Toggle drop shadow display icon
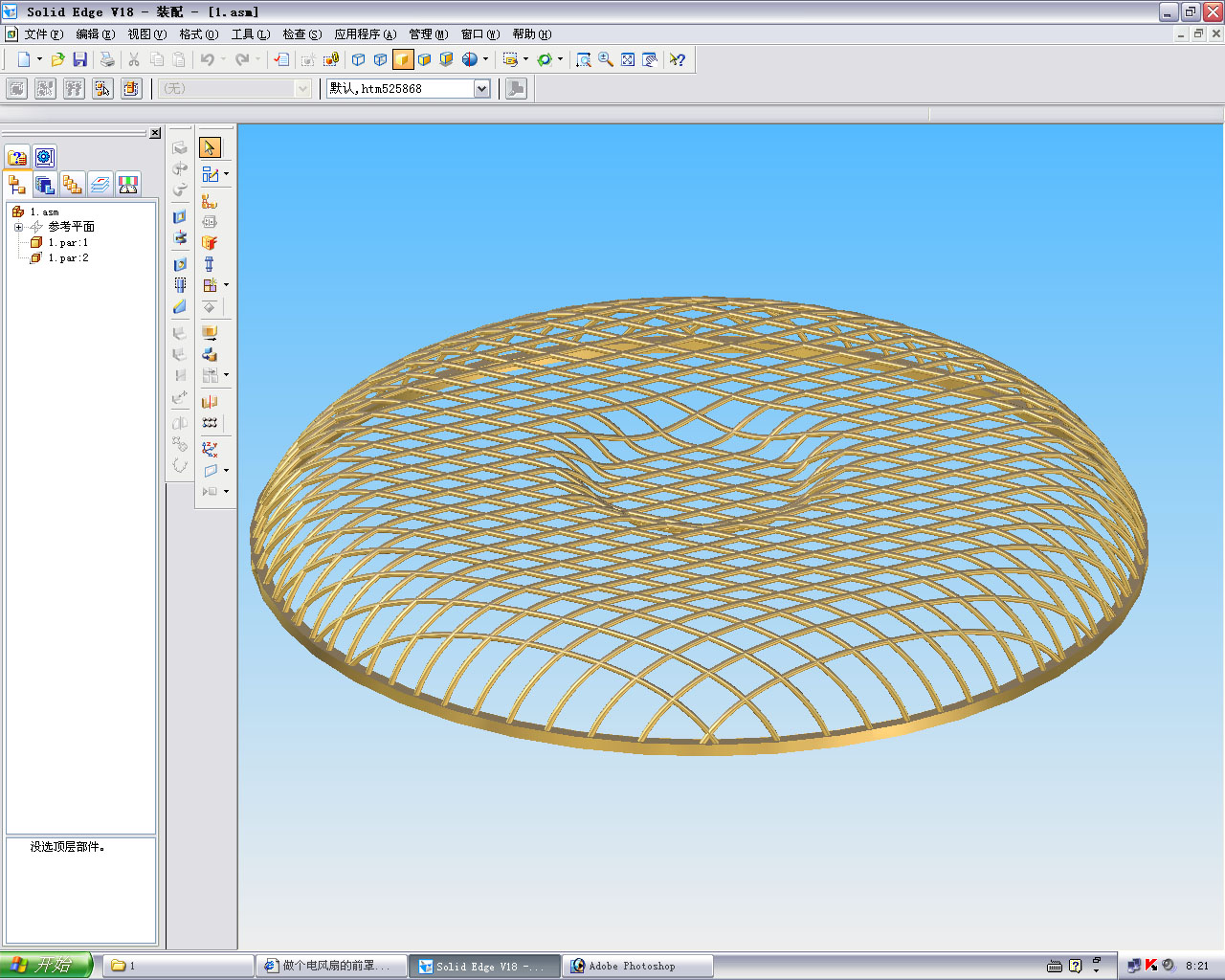 coord(447,59)
